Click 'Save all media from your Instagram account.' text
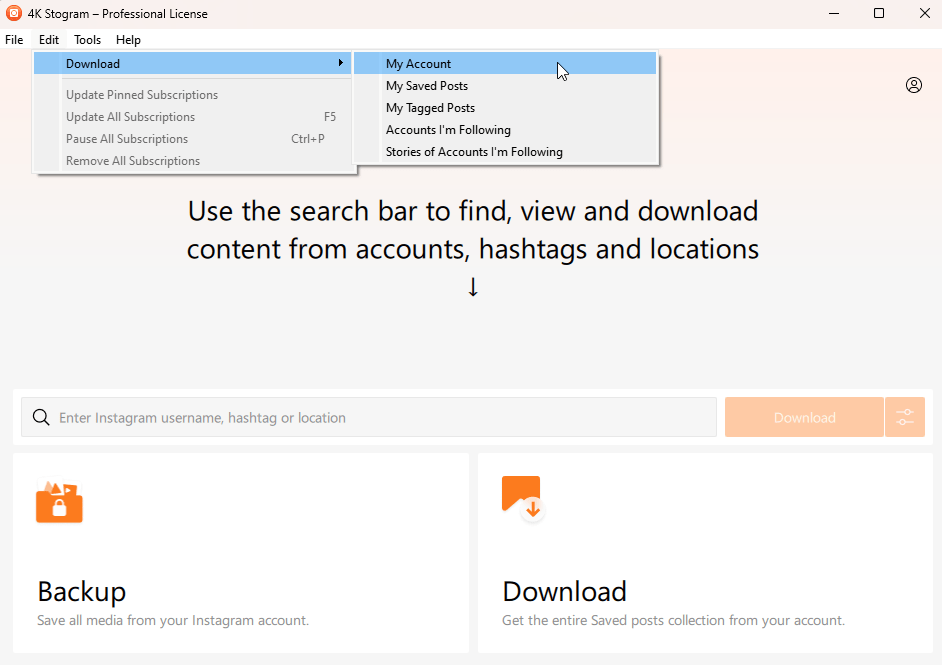The width and height of the screenshot is (942, 665). click(173, 620)
